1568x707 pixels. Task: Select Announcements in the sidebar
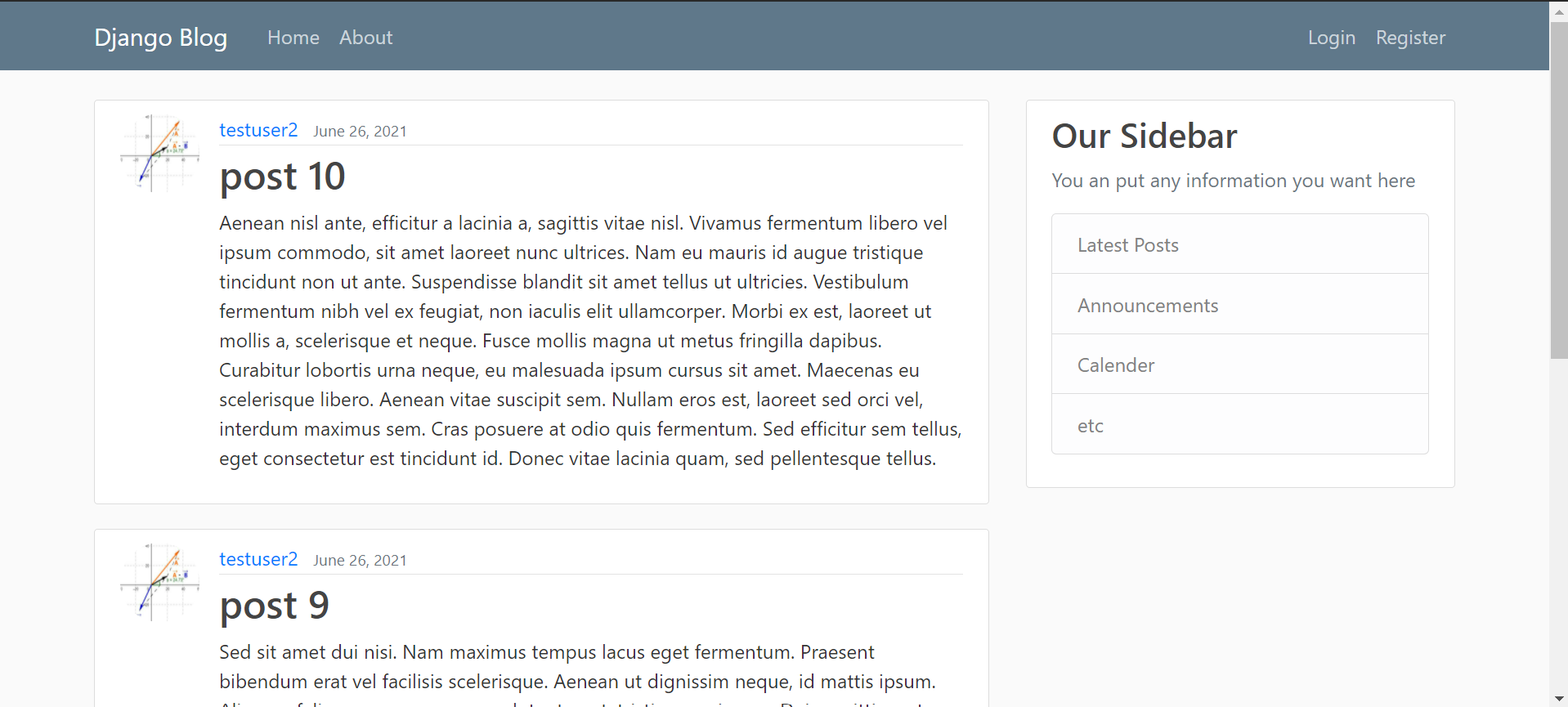[1147, 304]
